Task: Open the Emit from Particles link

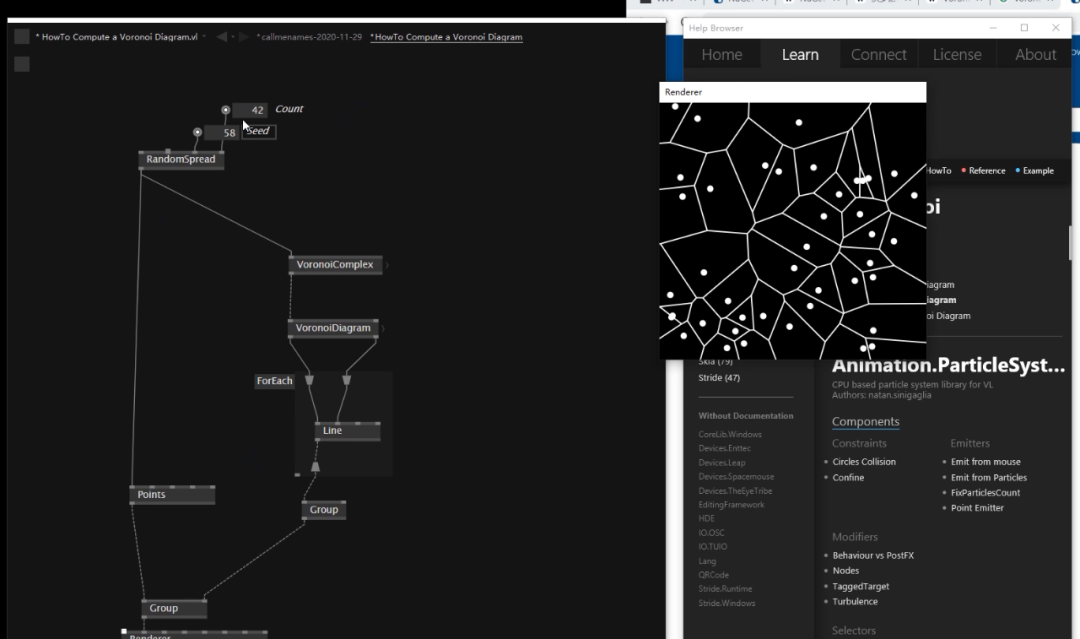Action: pyautogui.click(x=989, y=478)
